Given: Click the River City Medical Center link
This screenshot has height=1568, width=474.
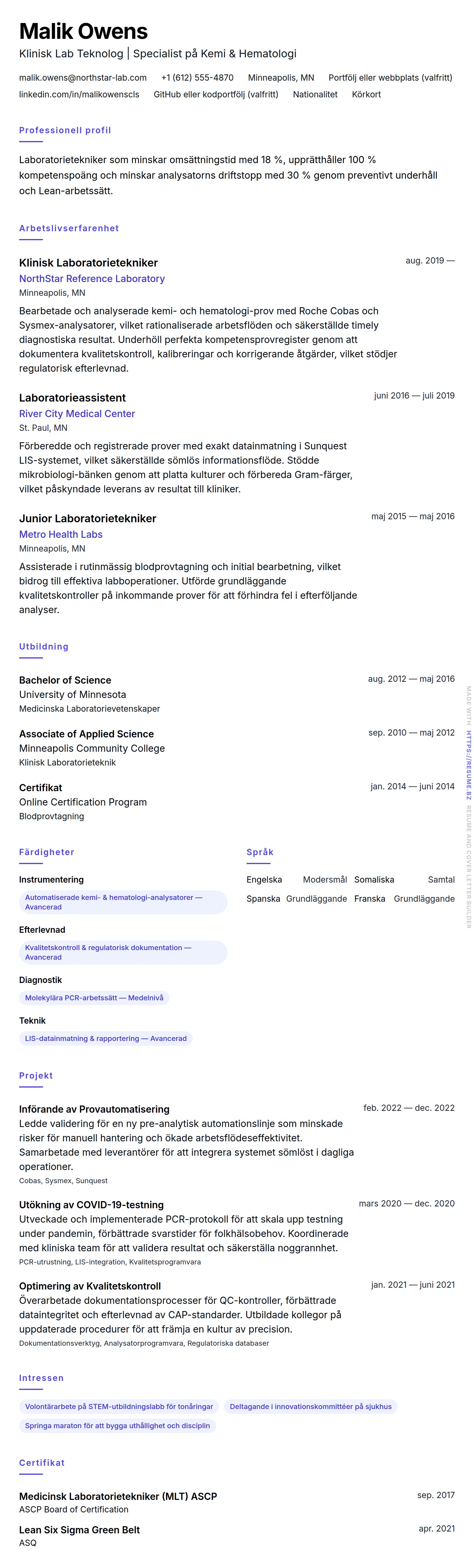Looking at the screenshot, I should (77, 414).
